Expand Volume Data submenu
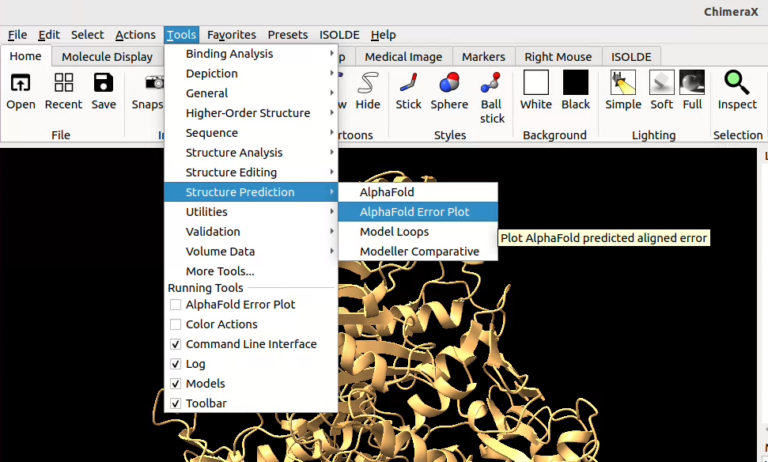The width and height of the screenshot is (768, 462). [x=251, y=251]
